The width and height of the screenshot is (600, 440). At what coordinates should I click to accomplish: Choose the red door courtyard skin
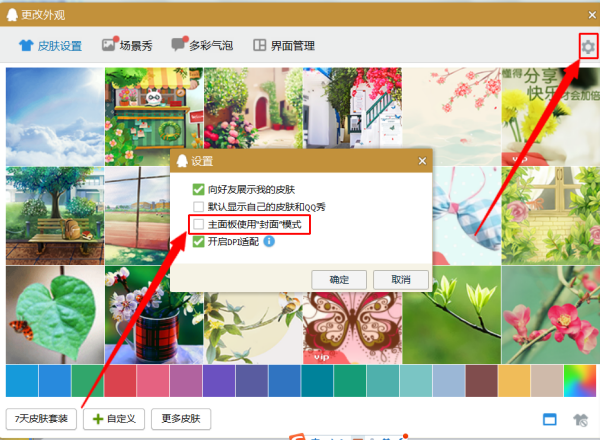pos(253,108)
